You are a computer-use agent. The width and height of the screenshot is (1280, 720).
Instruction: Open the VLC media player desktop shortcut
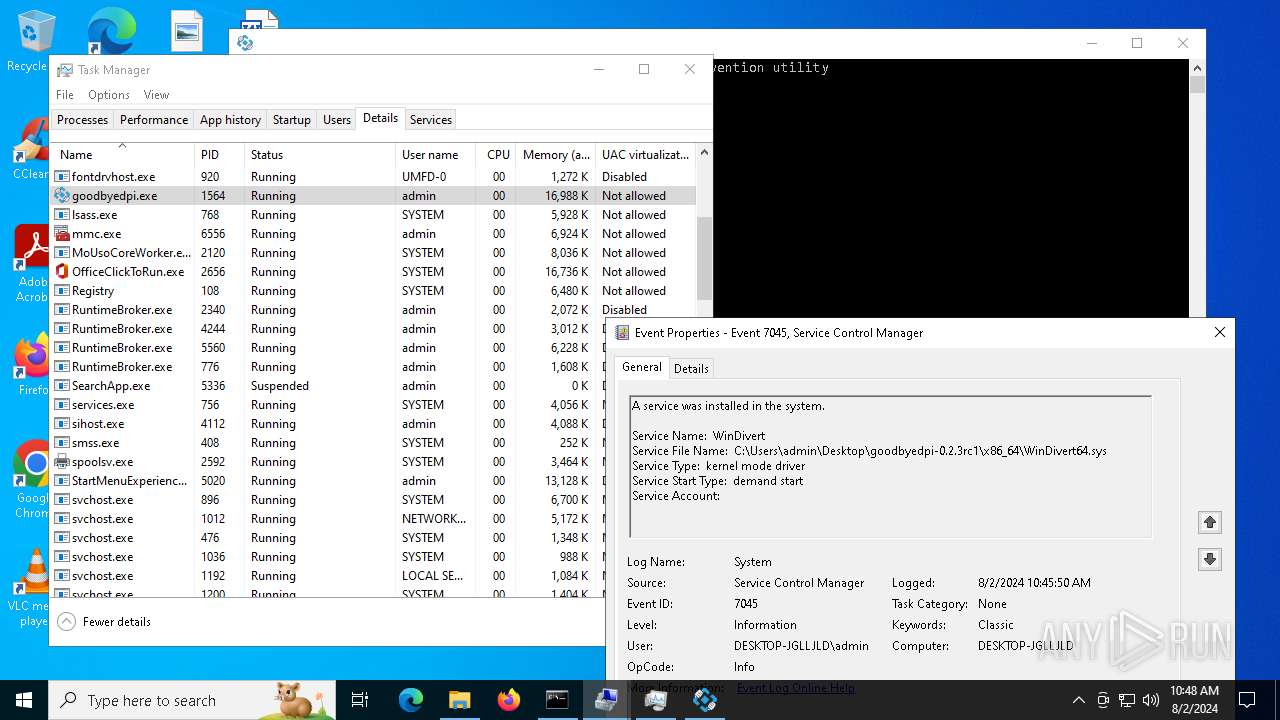31,588
